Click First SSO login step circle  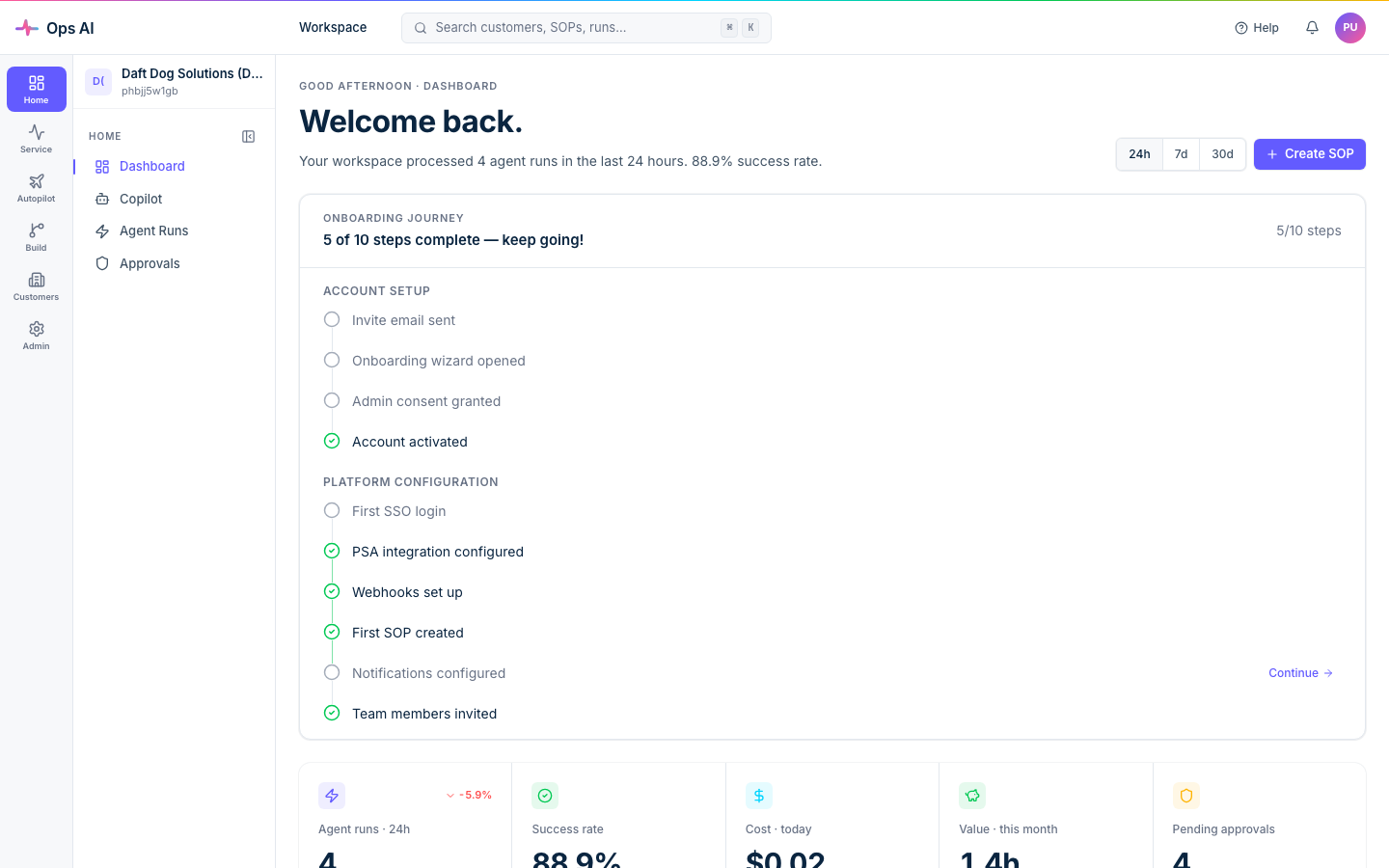[x=332, y=510]
